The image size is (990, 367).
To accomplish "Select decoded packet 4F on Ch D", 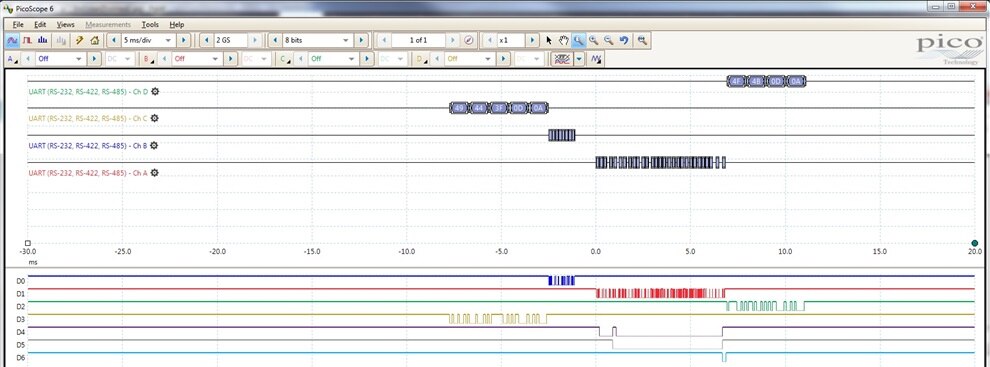I will click(x=736, y=81).
